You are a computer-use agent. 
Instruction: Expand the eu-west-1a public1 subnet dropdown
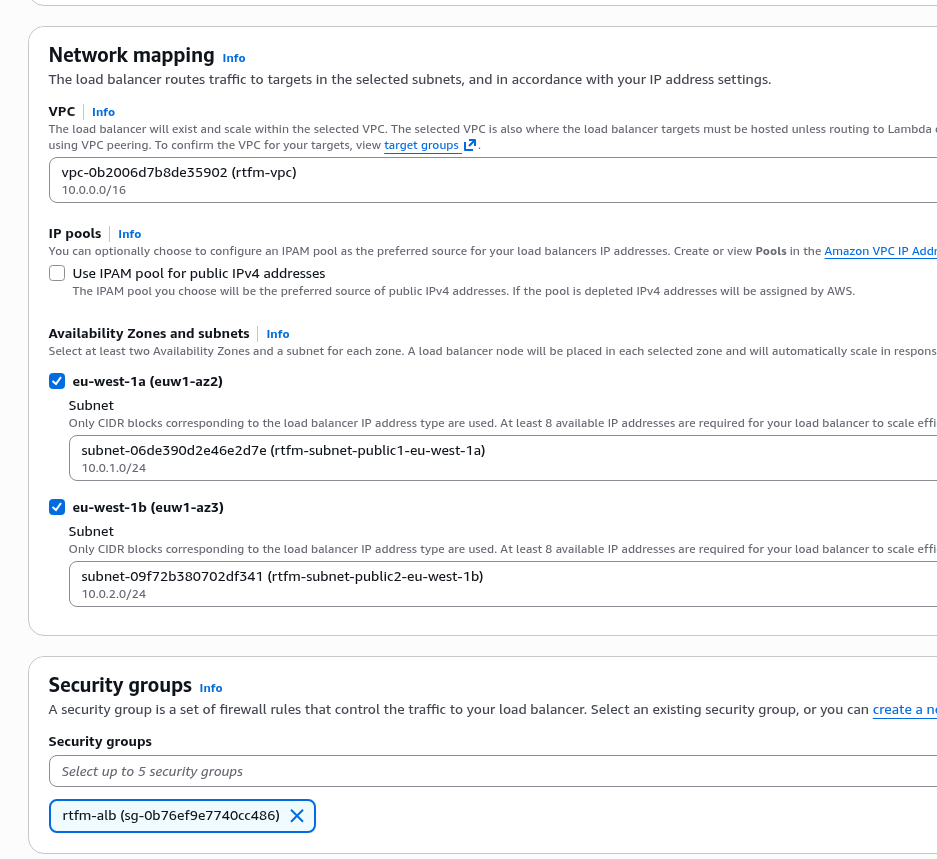[x=500, y=458]
